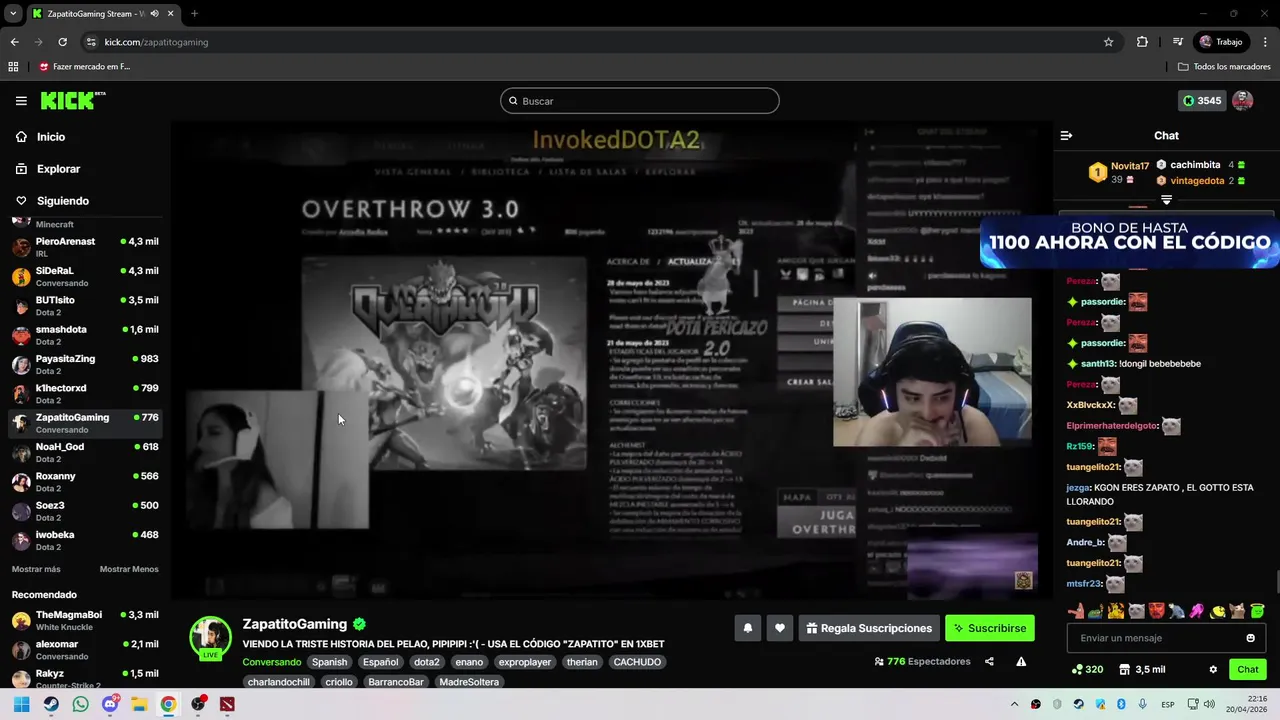Open iwobeka followed channel
1280x720 pixels.
84,540
